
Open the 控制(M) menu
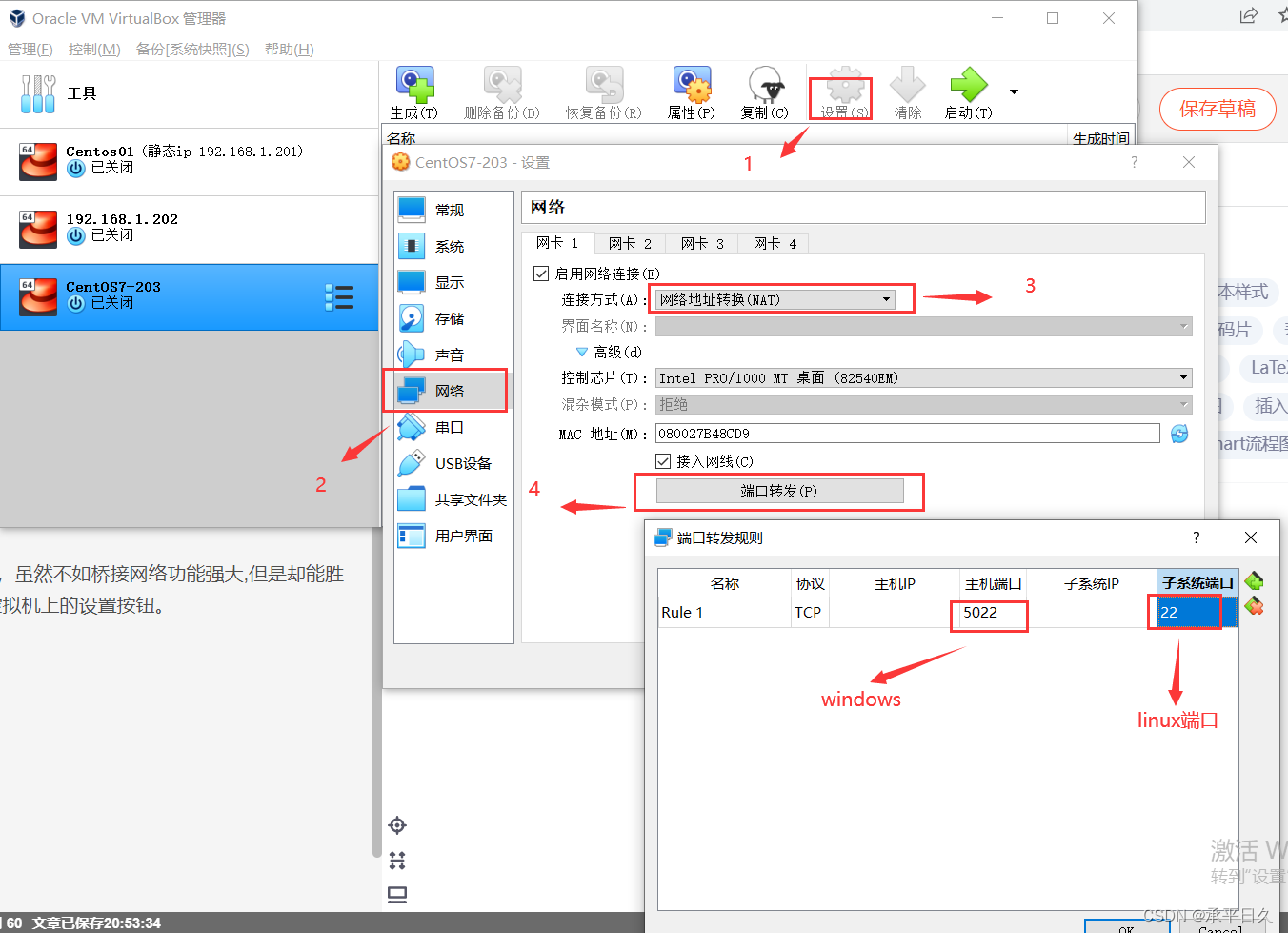[94, 50]
